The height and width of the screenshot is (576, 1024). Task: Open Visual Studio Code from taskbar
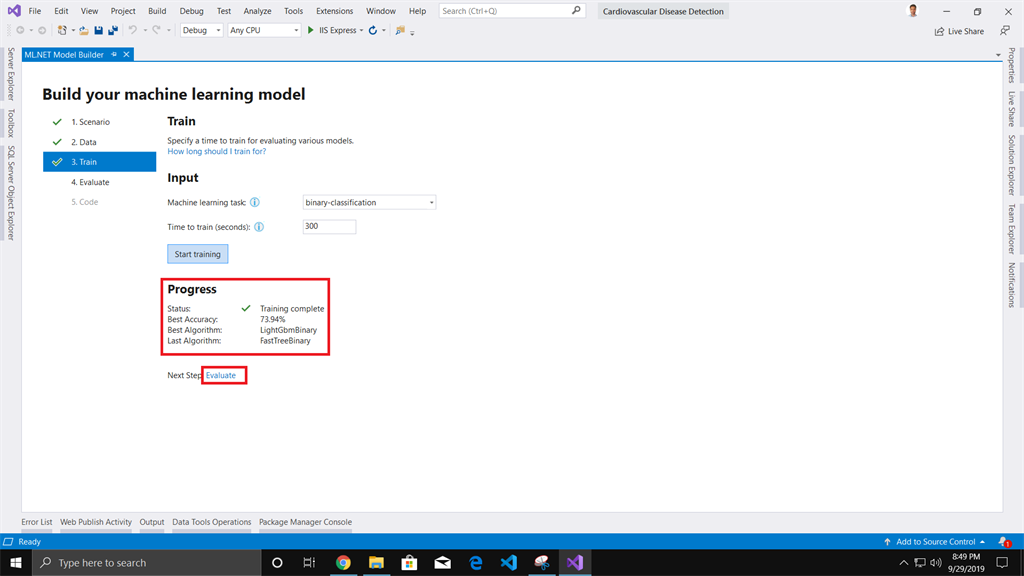[509, 562]
